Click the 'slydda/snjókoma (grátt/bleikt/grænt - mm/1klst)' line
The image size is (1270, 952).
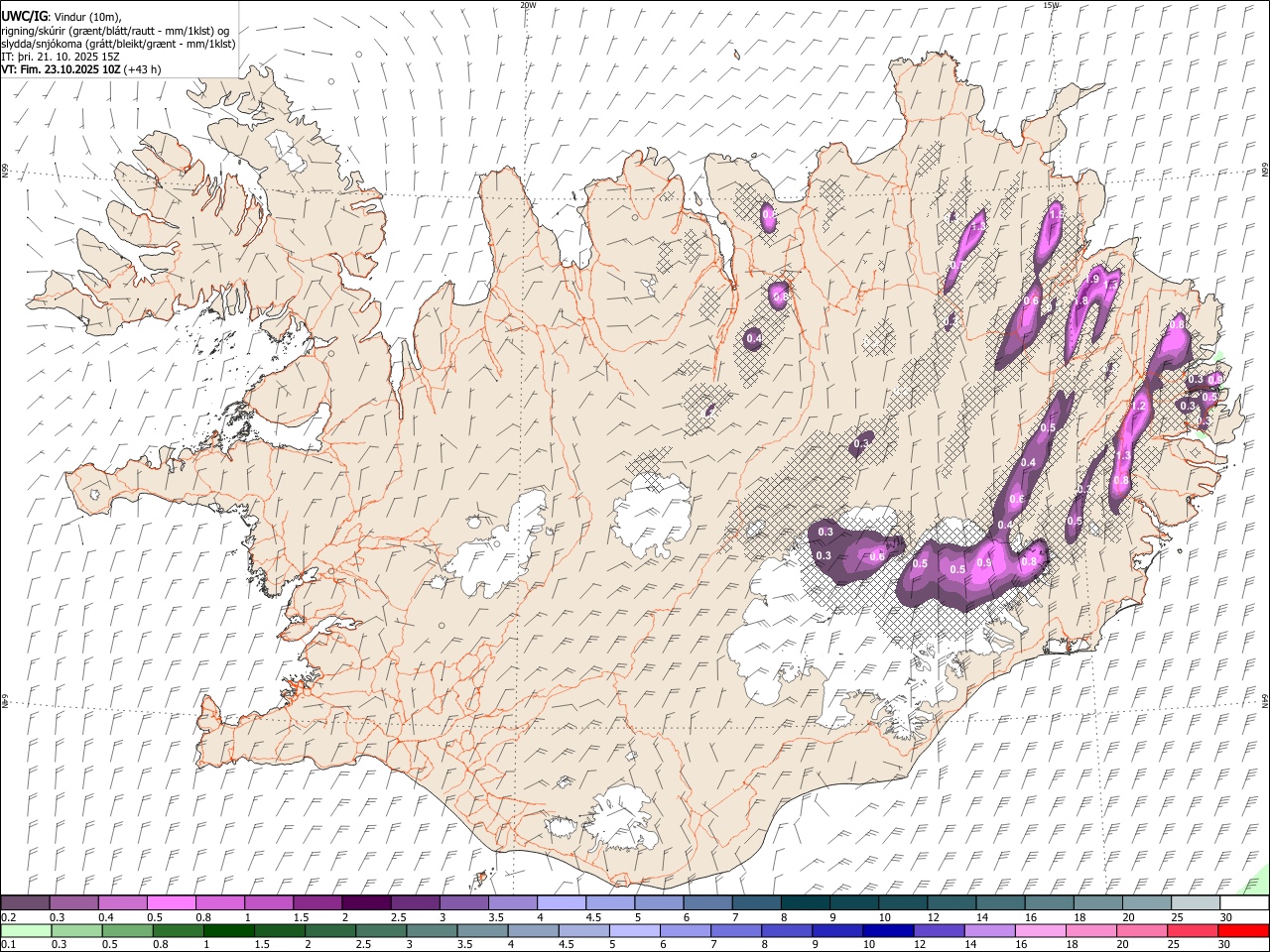tap(118, 44)
